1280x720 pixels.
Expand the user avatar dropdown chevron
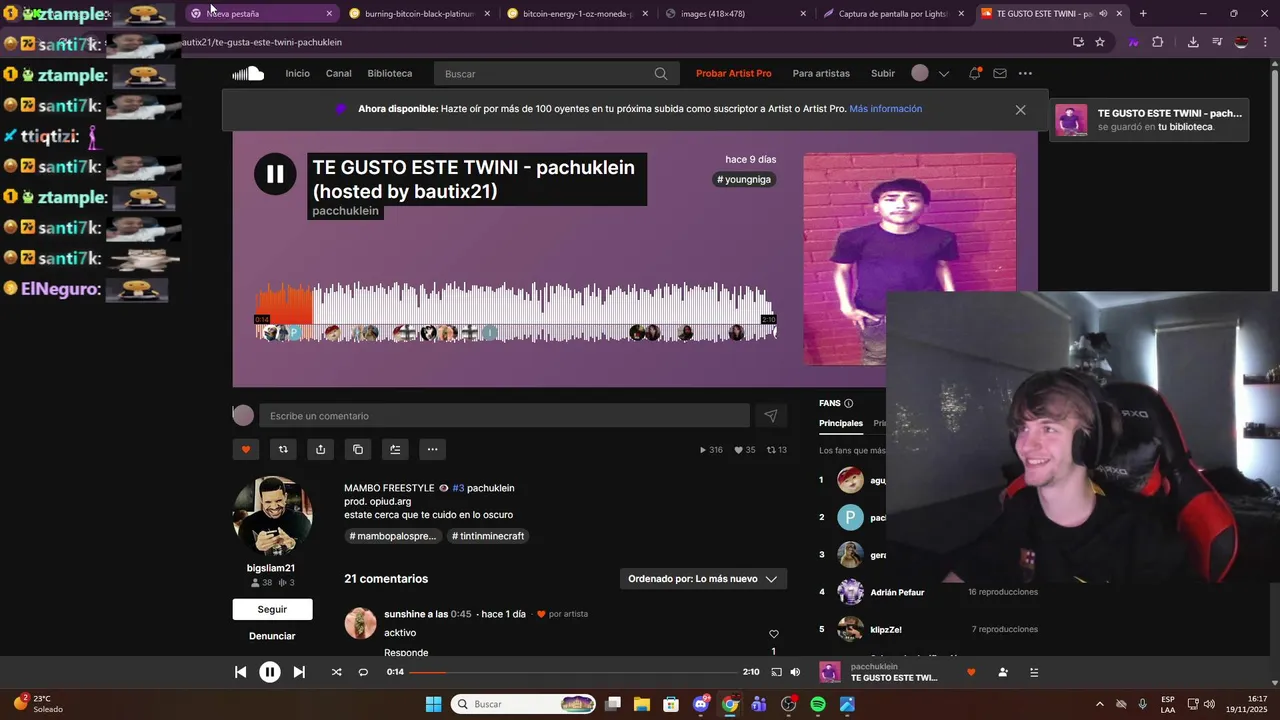[x=943, y=74]
